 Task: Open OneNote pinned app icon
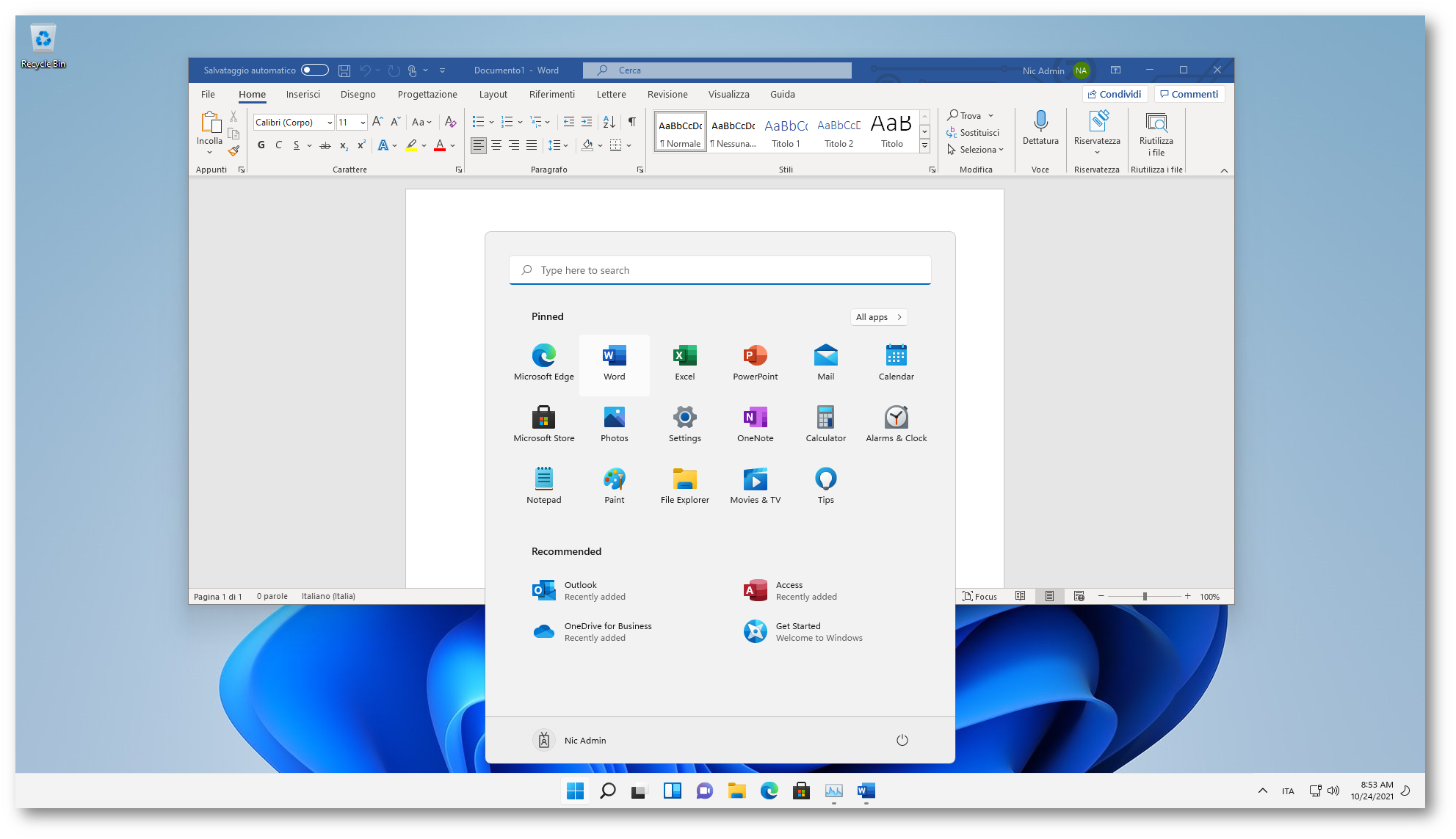[x=755, y=418]
